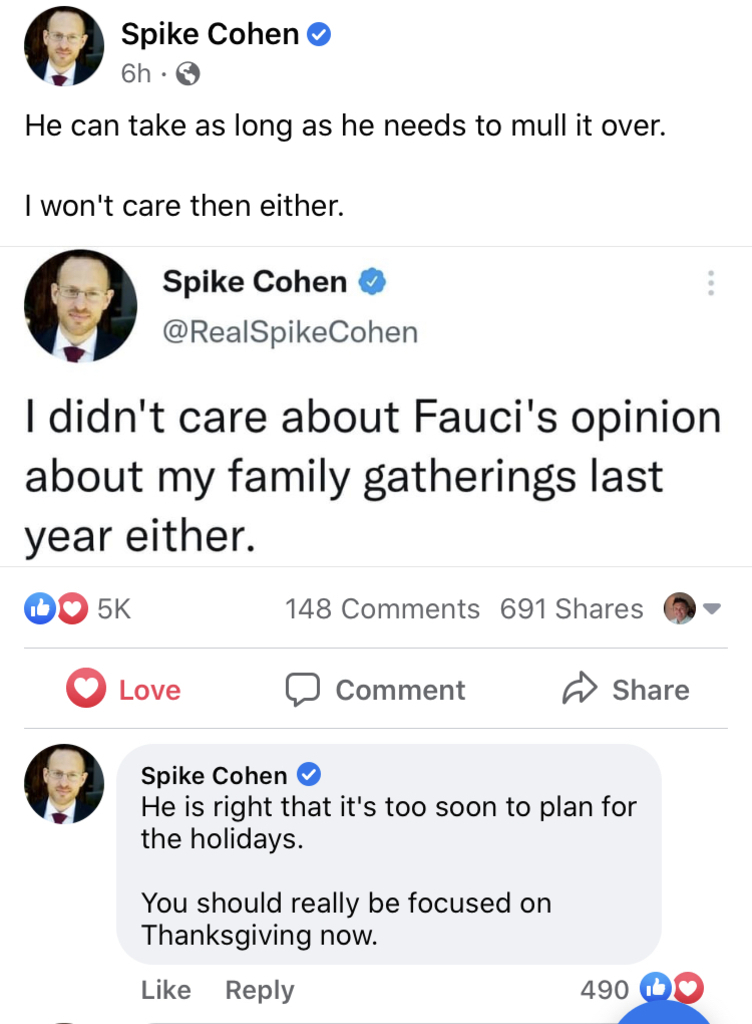Open the tweet's three-dot options menu

pos(710,283)
